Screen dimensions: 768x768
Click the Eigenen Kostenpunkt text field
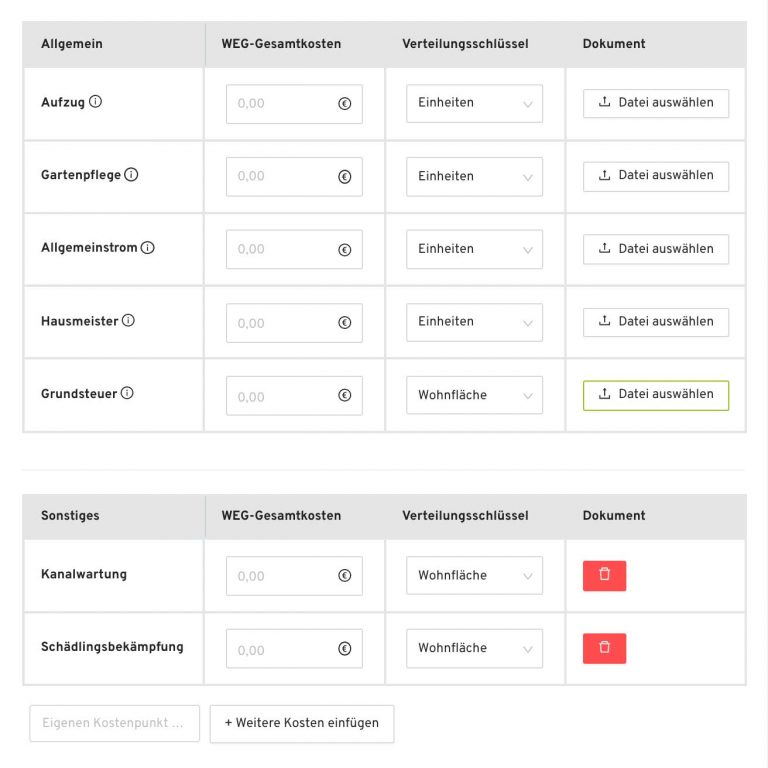point(115,723)
